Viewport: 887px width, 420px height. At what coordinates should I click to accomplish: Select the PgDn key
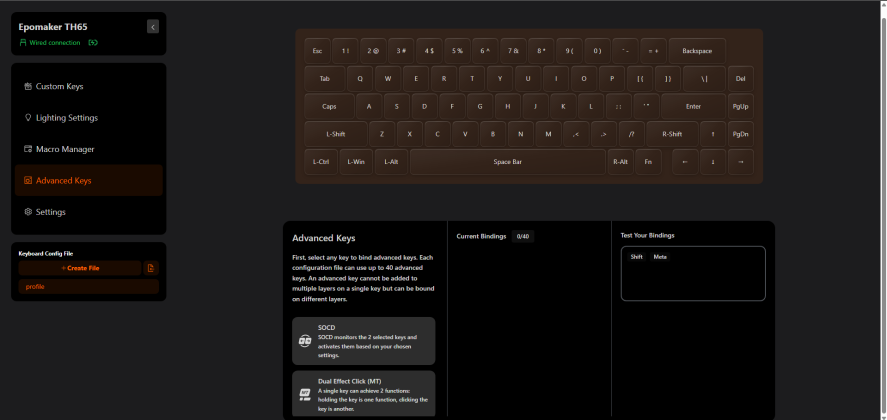[x=740, y=134]
